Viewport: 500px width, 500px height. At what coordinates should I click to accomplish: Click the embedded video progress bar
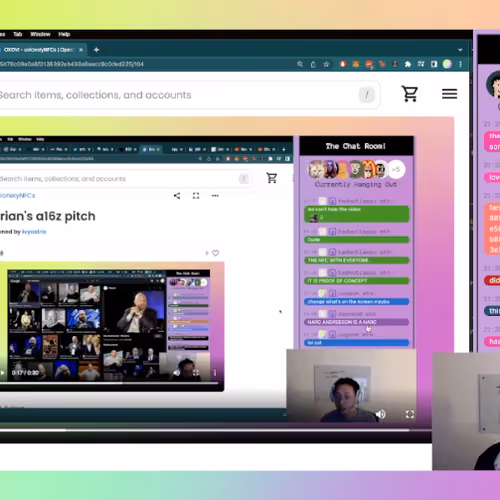pyautogui.click(x=109, y=383)
